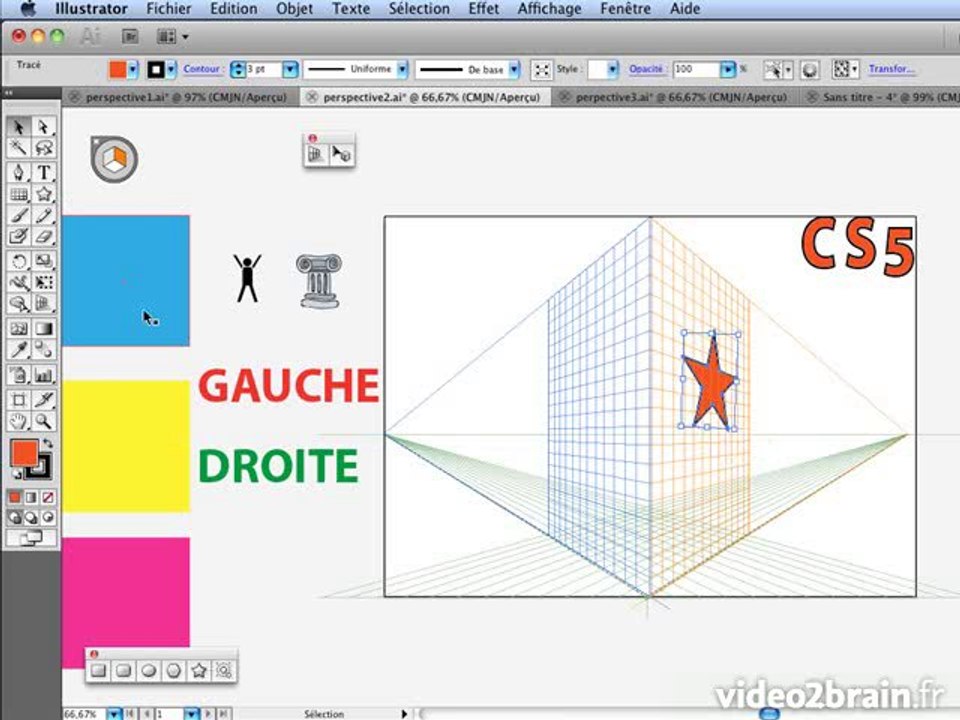The width and height of the screenshot is (960, 720).
Task: Select the Paintbrush tool
Action: (x=18, y=216)
